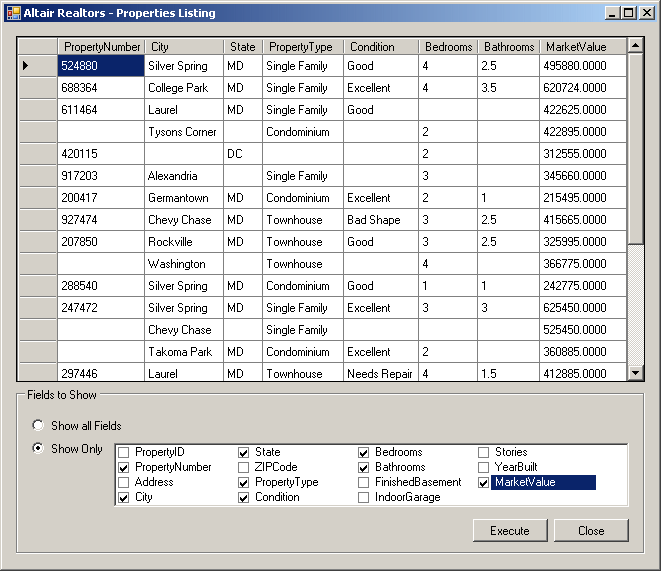The width and height of the screenshot is (661, 571).
Task: Click the Bedrooms column header
Action: (448, 46)
